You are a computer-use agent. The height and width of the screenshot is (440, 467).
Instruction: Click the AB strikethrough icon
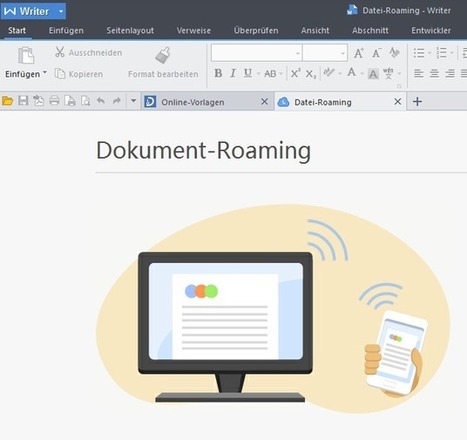click(x=270, y=73)
